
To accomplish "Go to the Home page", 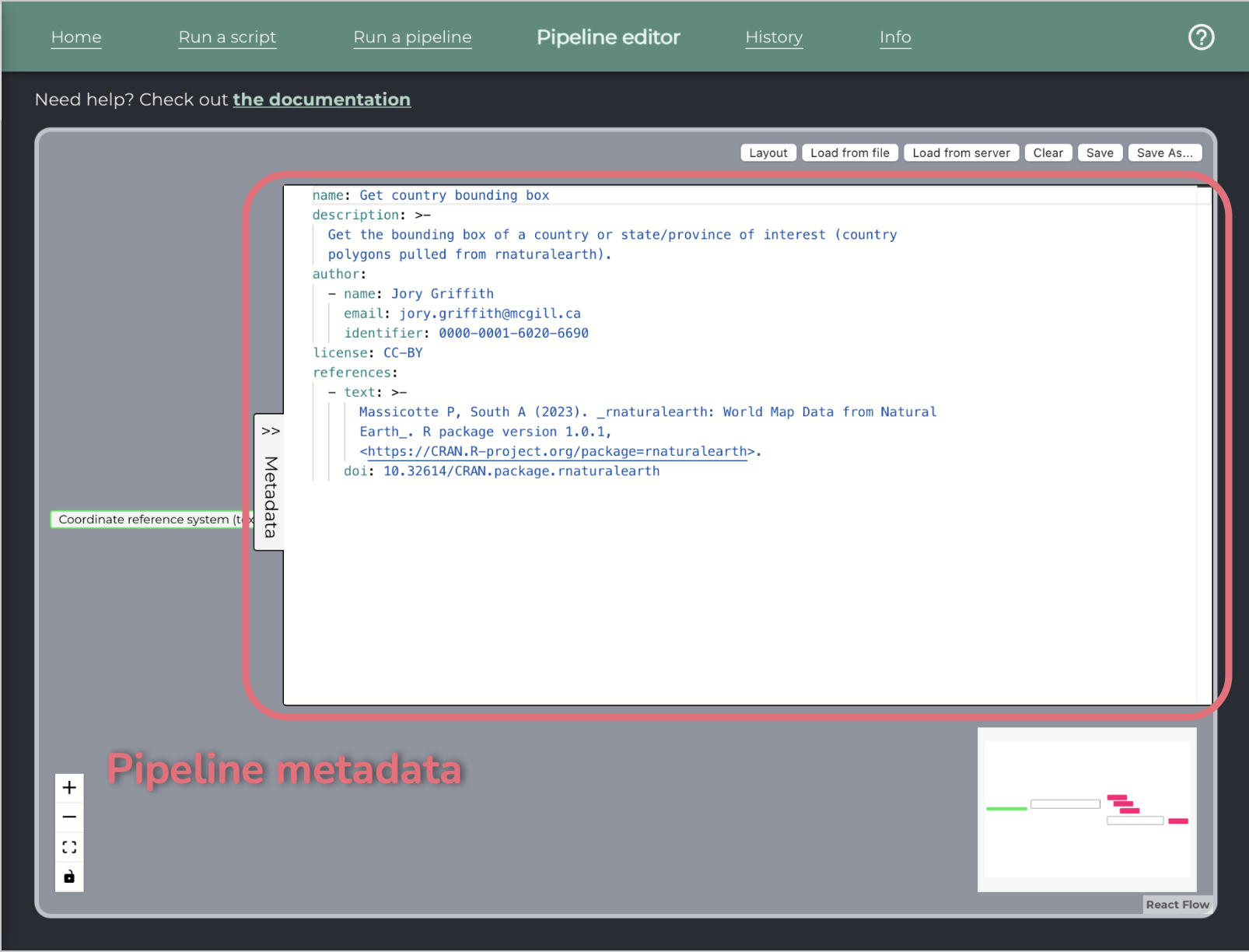I will coord(76,37).
